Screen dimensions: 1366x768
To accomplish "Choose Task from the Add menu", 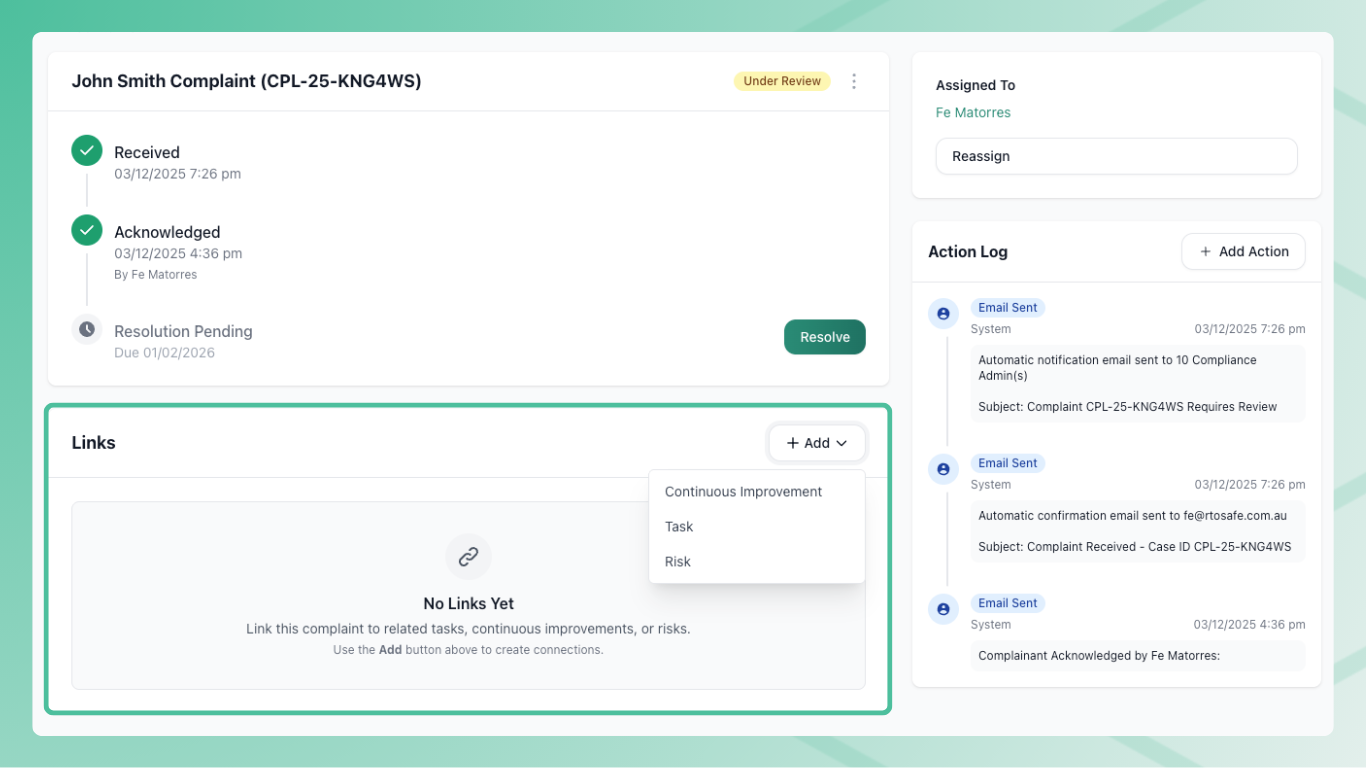I will tap(679, 527).
